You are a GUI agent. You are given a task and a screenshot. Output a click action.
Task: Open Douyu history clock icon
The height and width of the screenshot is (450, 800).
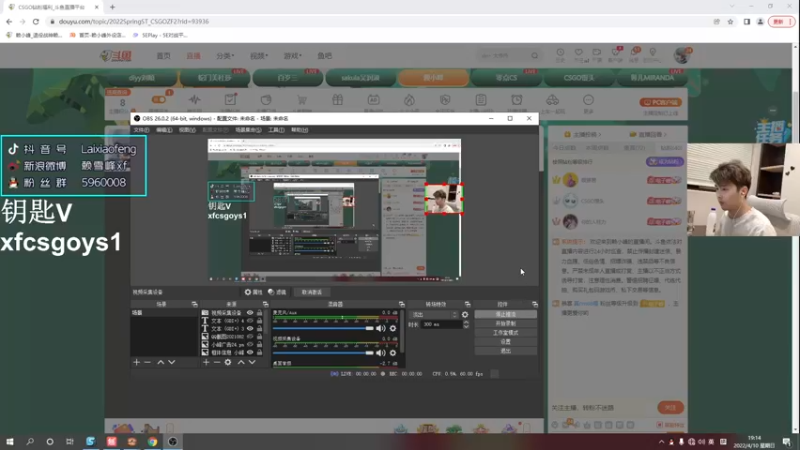(560, 53)
